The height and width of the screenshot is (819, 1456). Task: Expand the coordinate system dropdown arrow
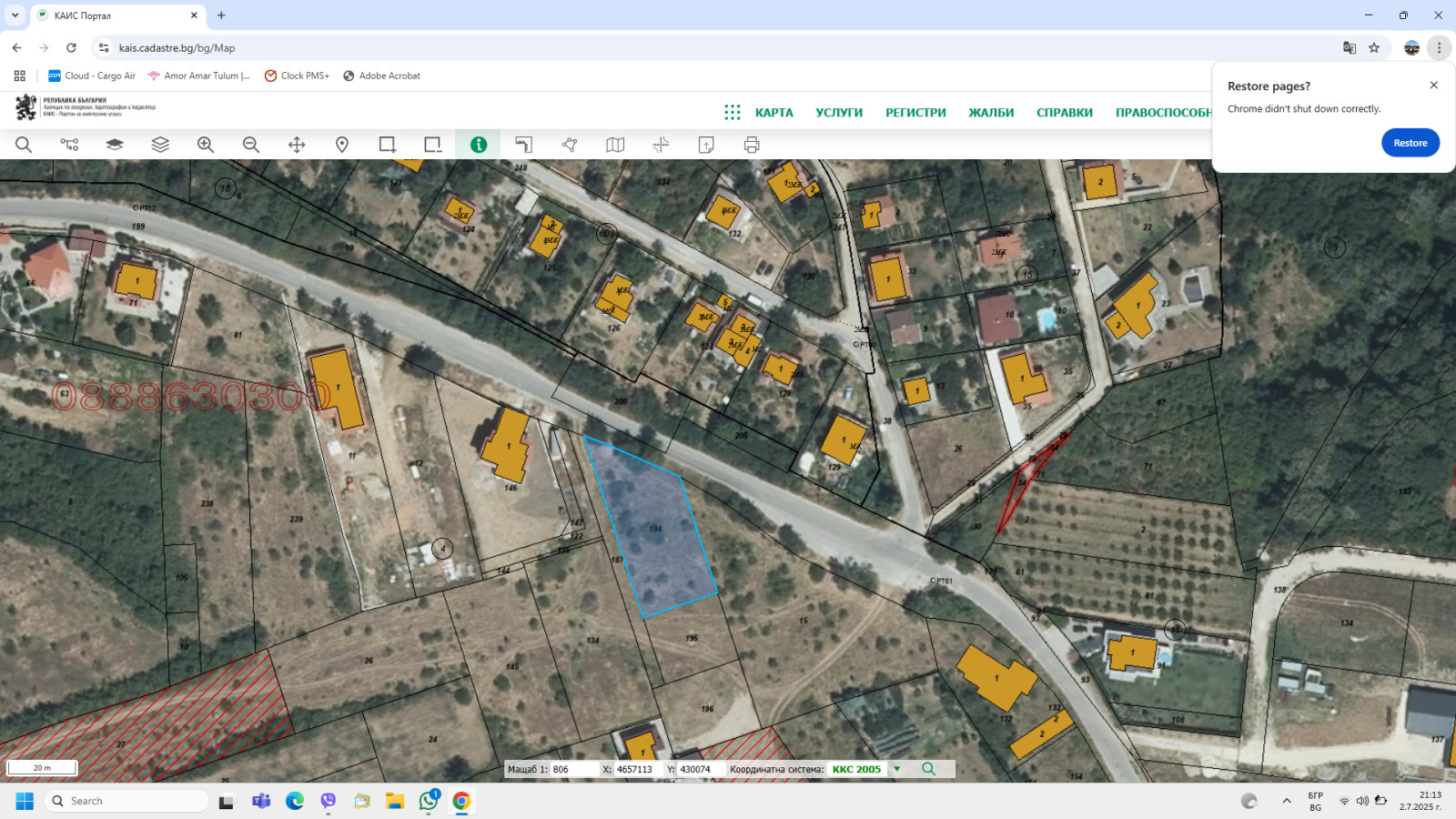tap(897, 769)
